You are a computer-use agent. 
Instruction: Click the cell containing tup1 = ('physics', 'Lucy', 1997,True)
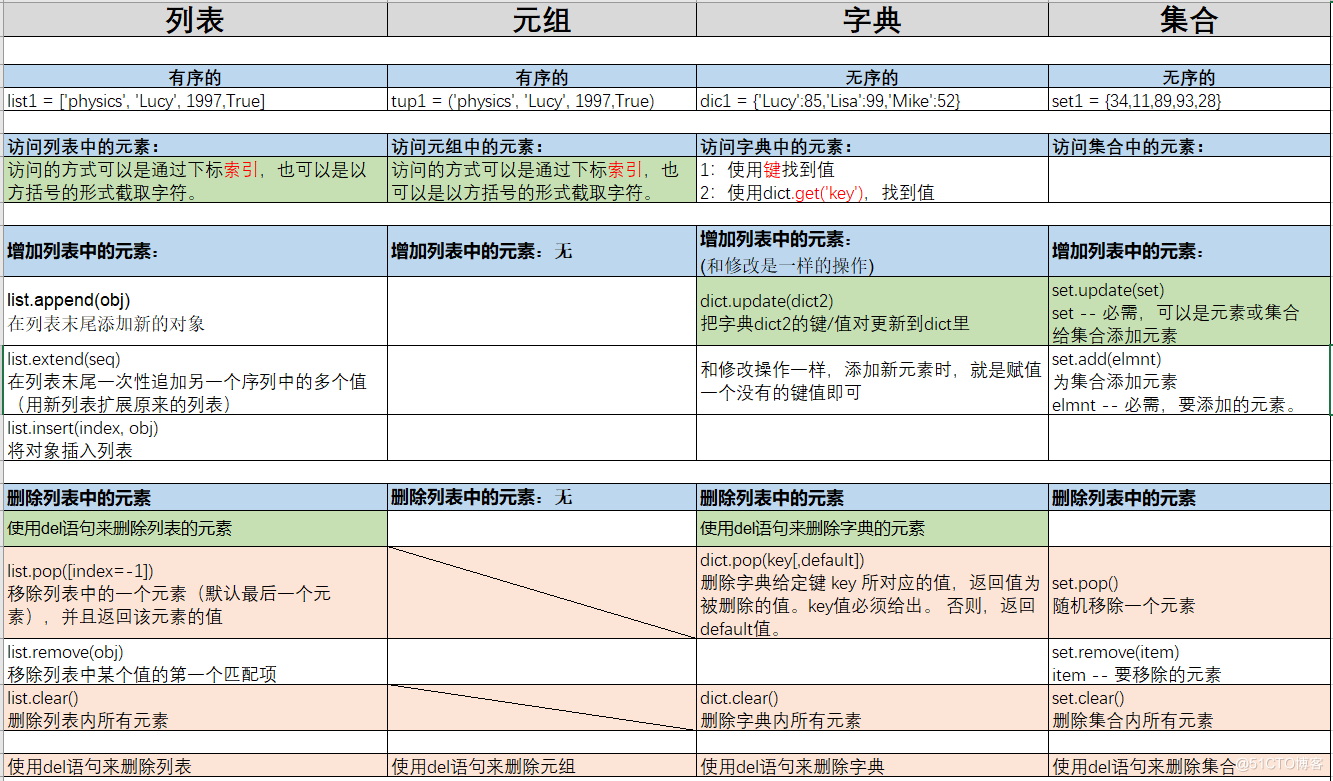point(542,100)
